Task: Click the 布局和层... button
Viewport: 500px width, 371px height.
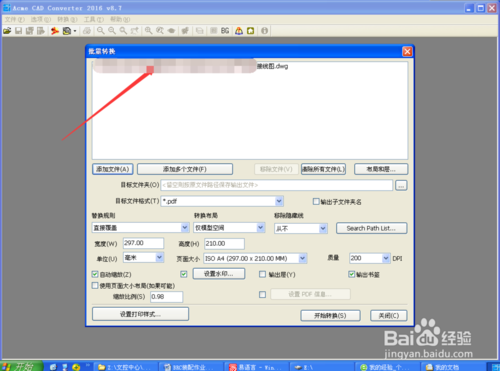Action: click(x=381, y=169)
